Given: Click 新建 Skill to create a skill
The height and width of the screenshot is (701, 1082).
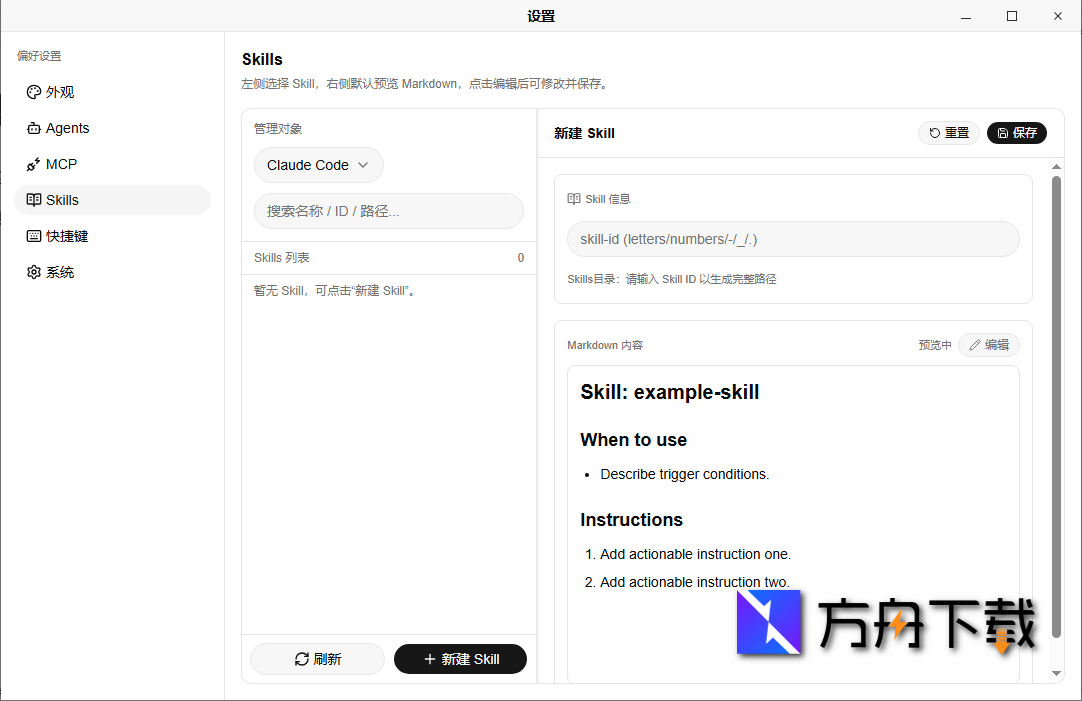Looking at the screenshot, I should coord(460,659).
